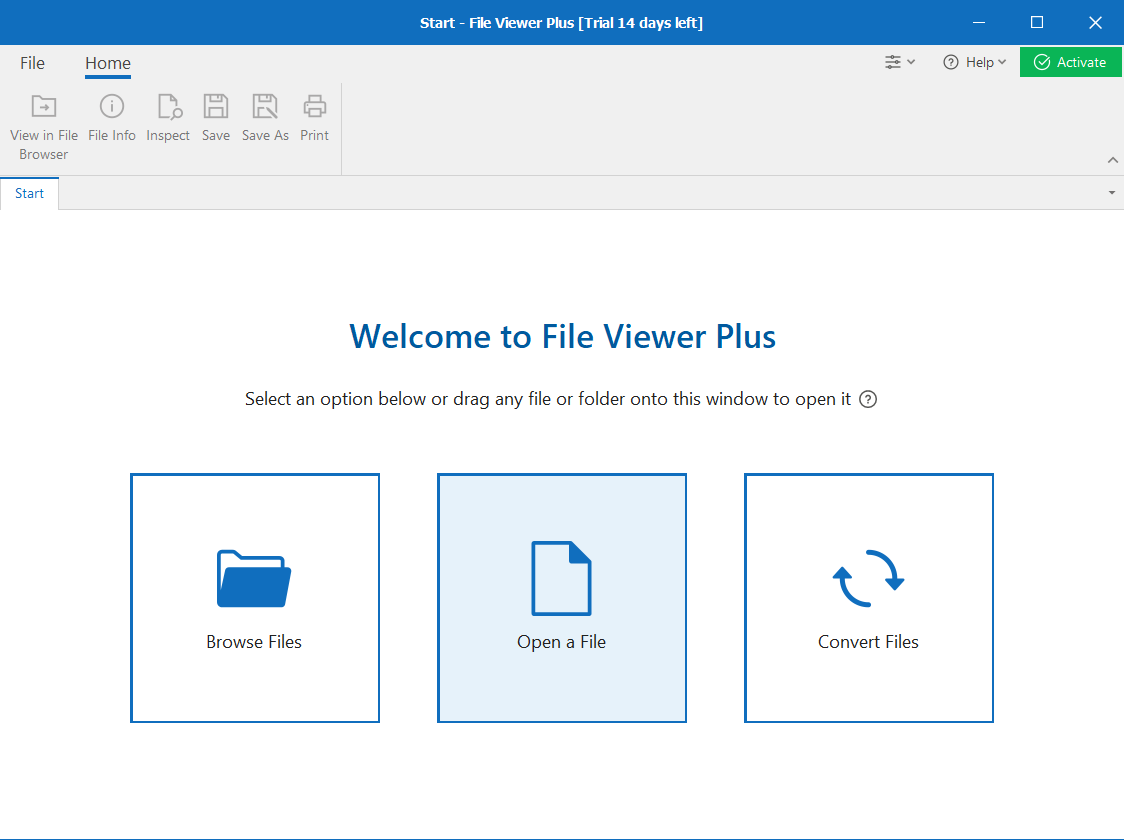Screen dimensions: 1124x840
Task: Maximize the File Viewer Plus window
Action: coord(1037,22)
